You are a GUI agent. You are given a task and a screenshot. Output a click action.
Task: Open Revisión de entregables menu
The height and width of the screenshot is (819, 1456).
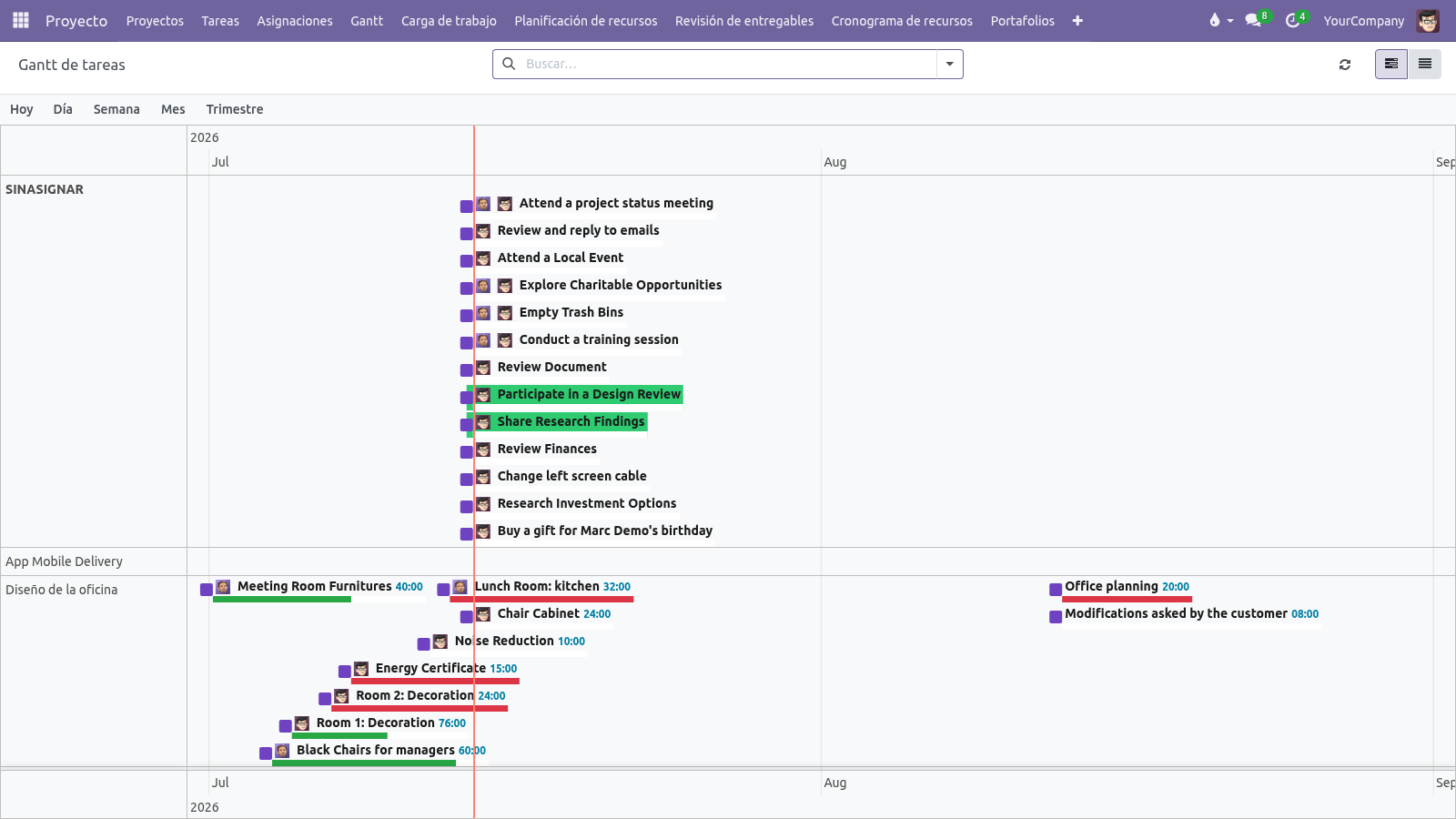pyautogui.click(x=744, y=21)
